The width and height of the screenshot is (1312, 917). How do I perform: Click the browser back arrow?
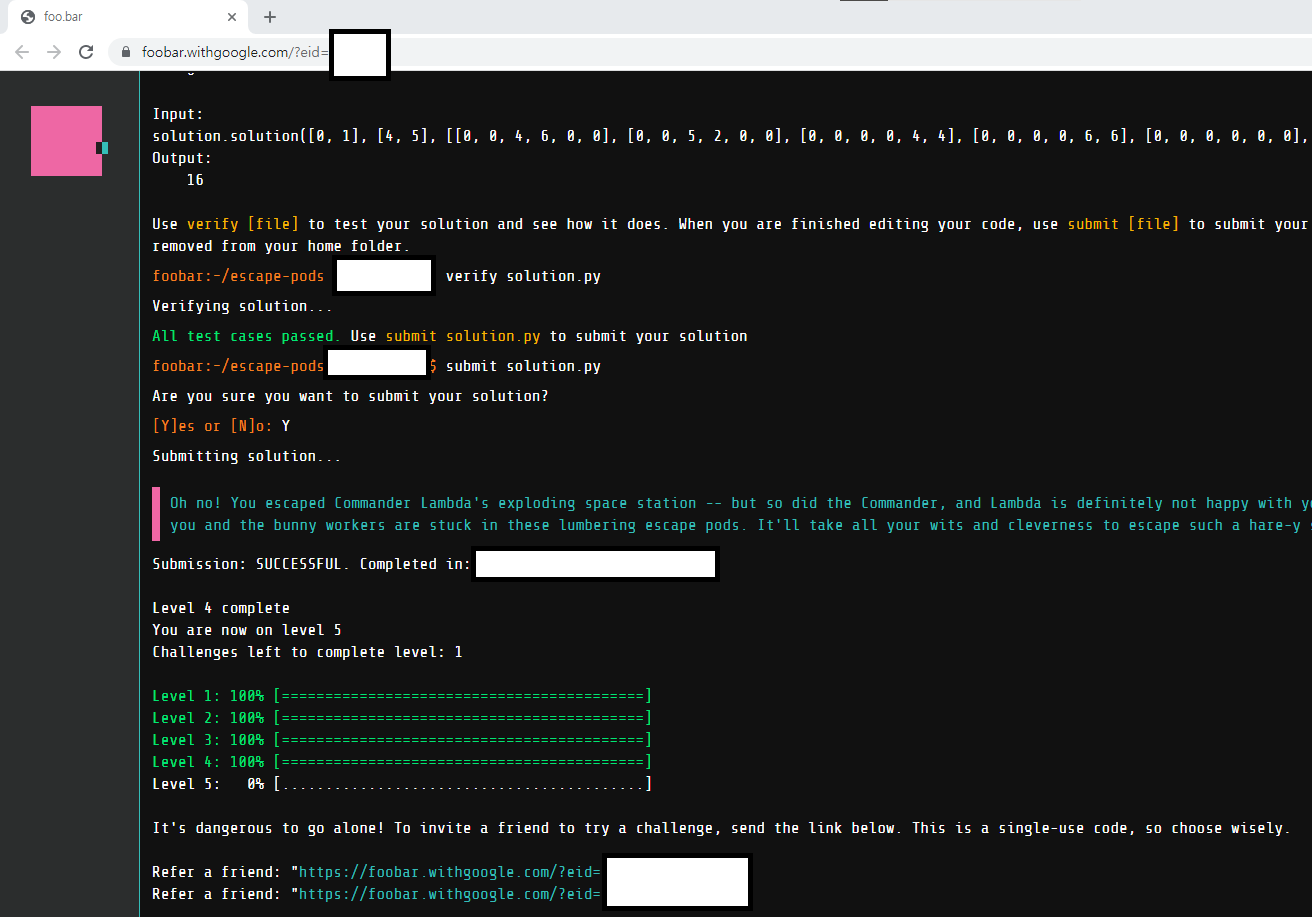pos(22,52)
